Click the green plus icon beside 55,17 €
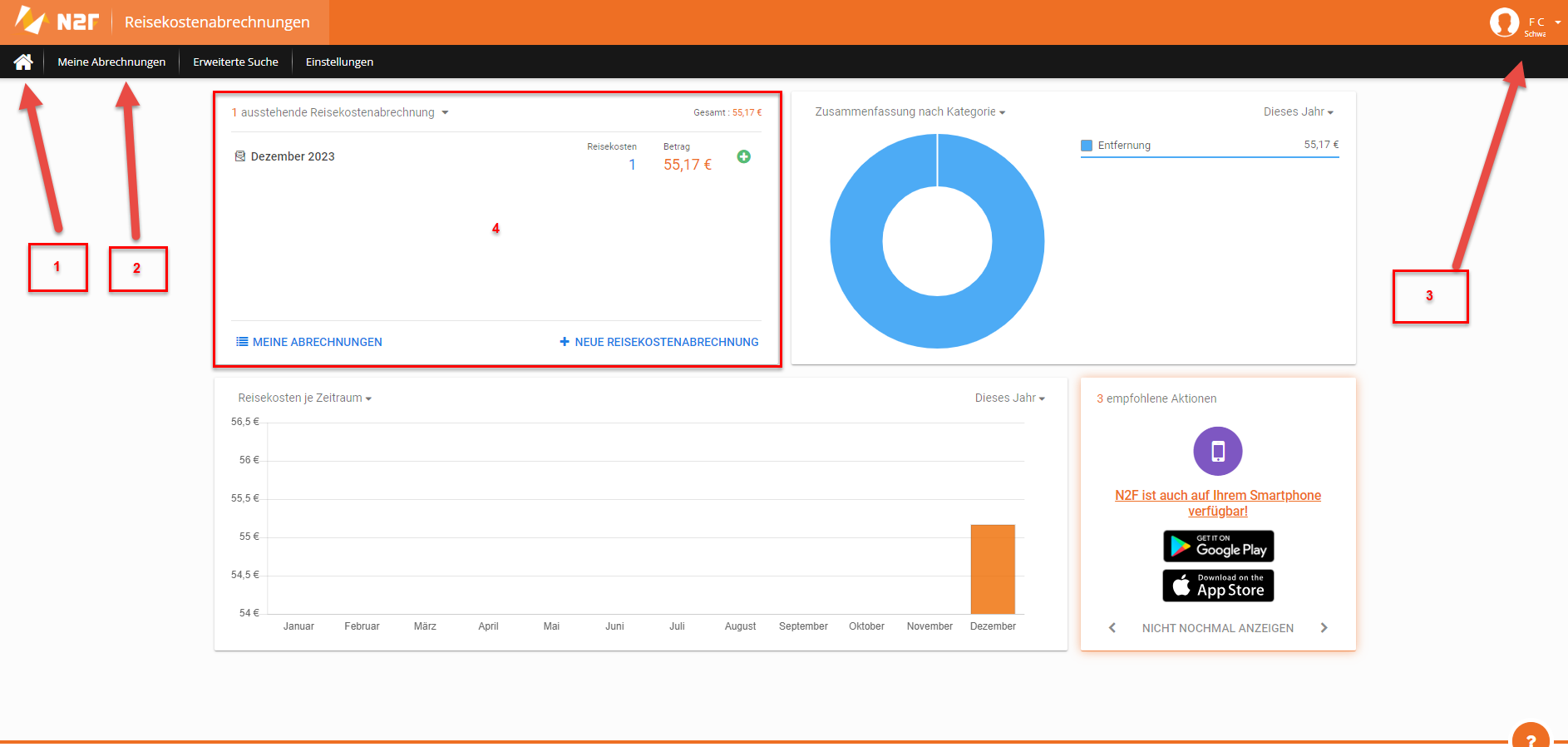The height and width of the screenshot is (747, 1568). click(x=744, y=156)
